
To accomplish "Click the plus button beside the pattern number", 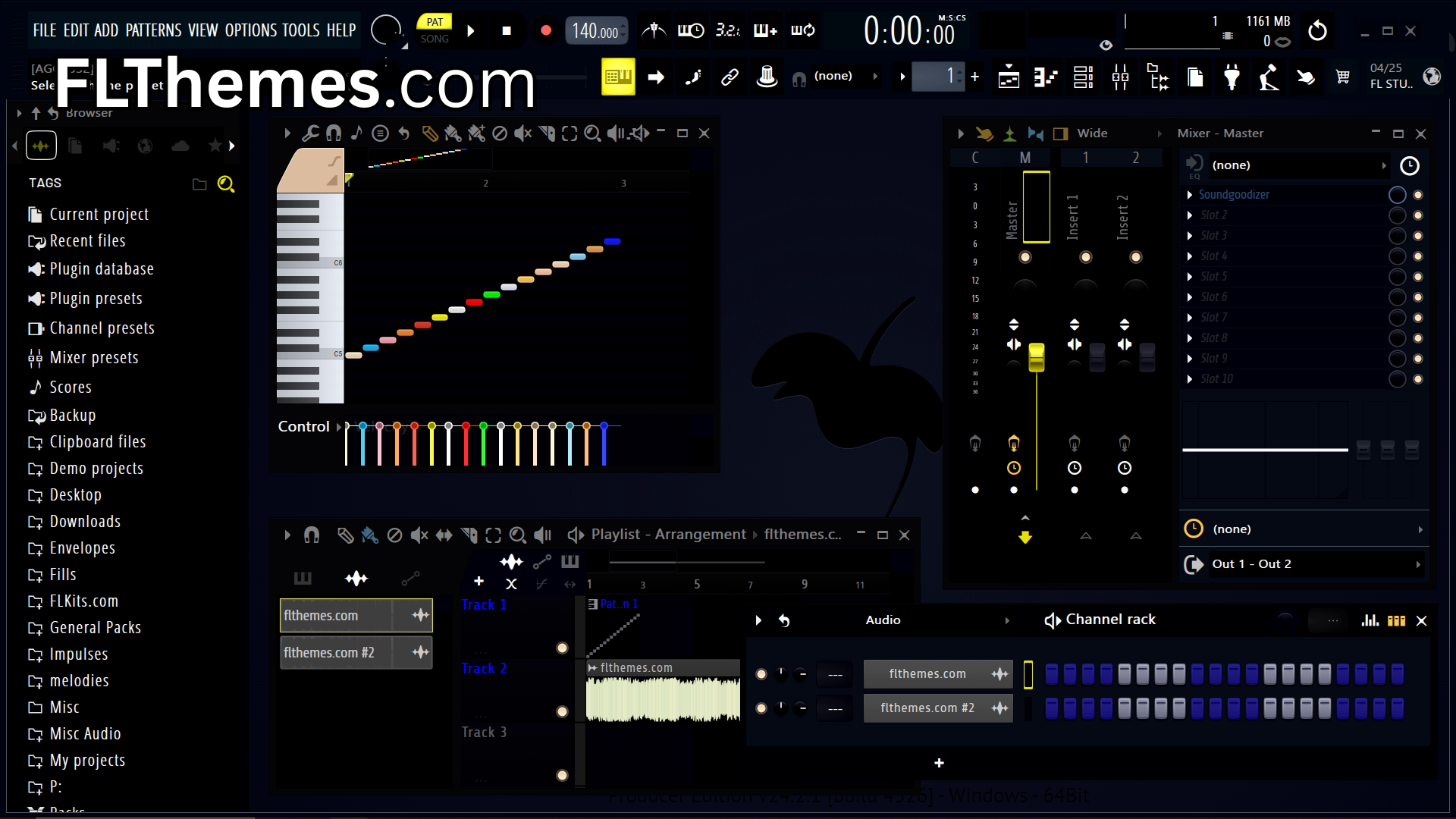I will click(x=974, y=77).
